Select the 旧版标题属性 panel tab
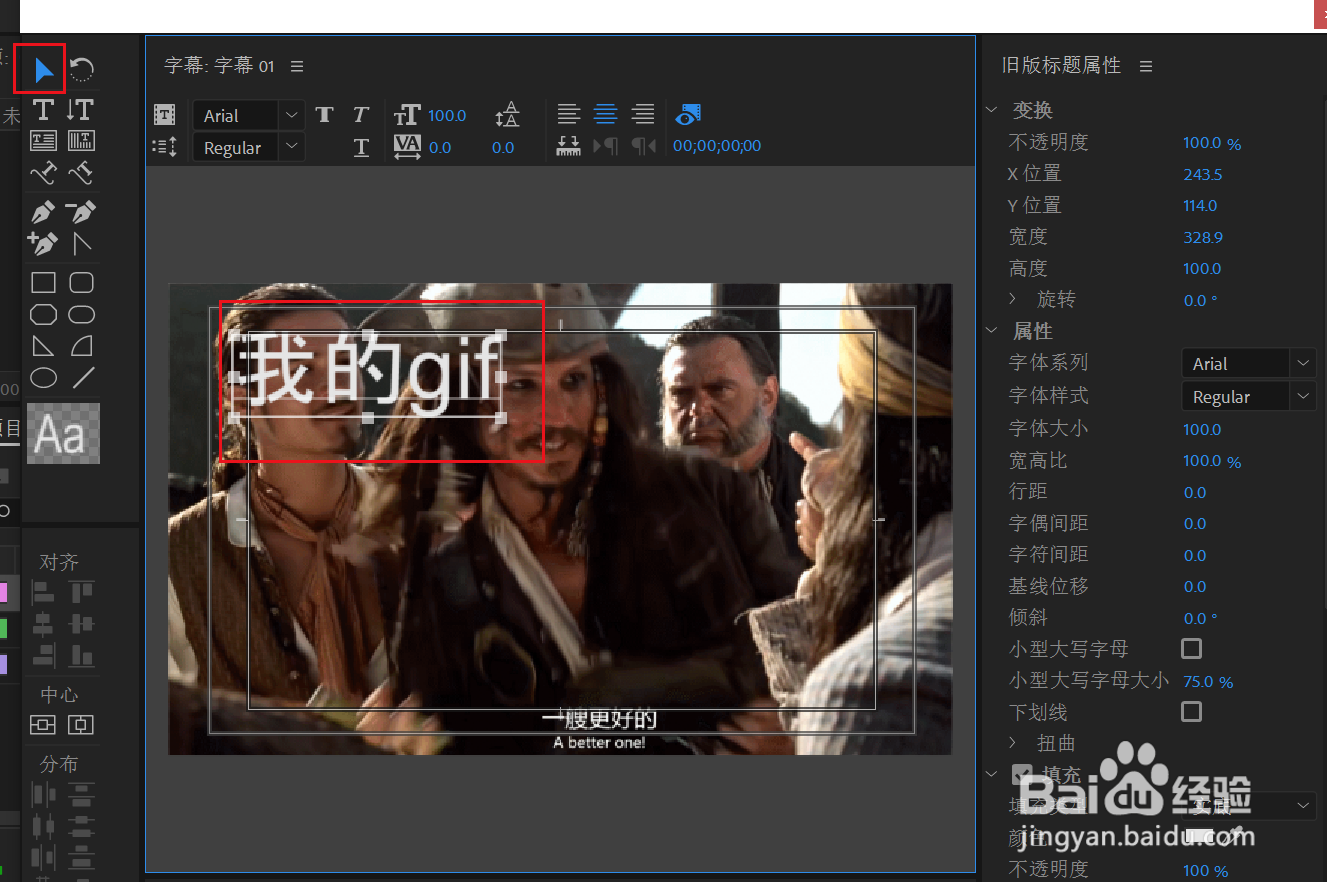 coord(1061,66)
